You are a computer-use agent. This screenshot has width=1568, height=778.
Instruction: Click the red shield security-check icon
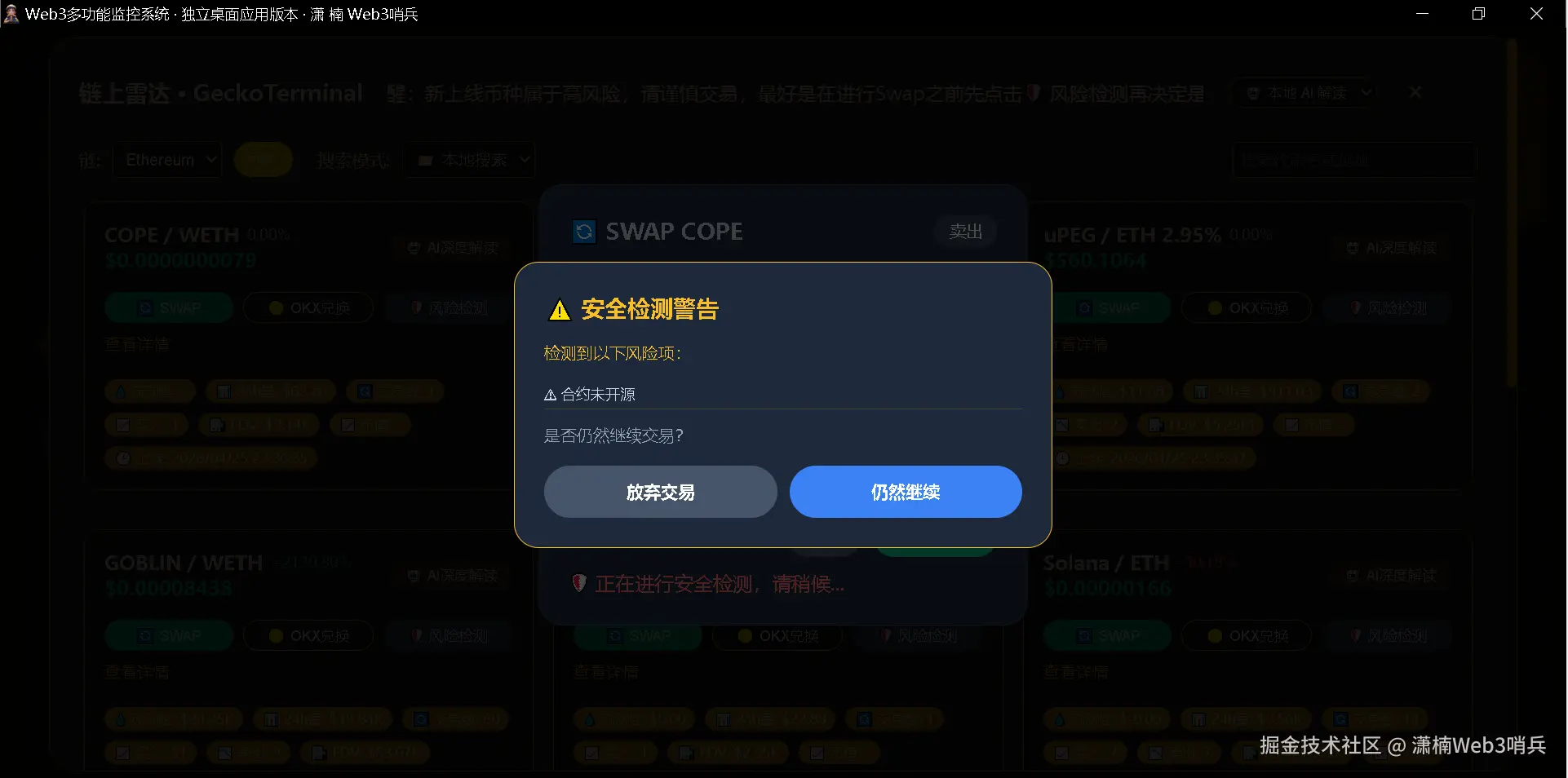coord(579,583)
